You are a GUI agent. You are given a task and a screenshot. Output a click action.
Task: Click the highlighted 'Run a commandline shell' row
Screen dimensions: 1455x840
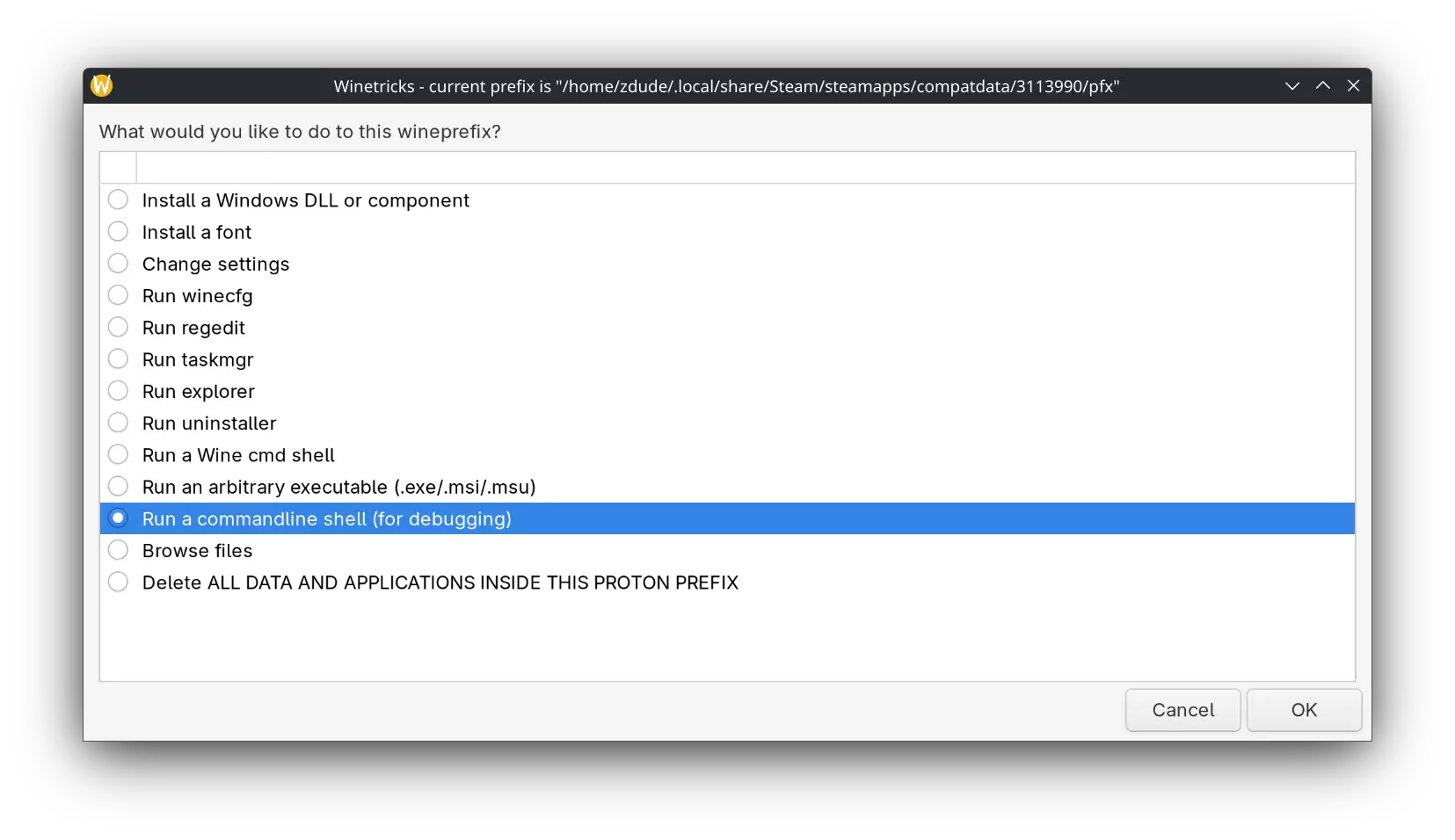pyautogui.click(x=327, y=518)
